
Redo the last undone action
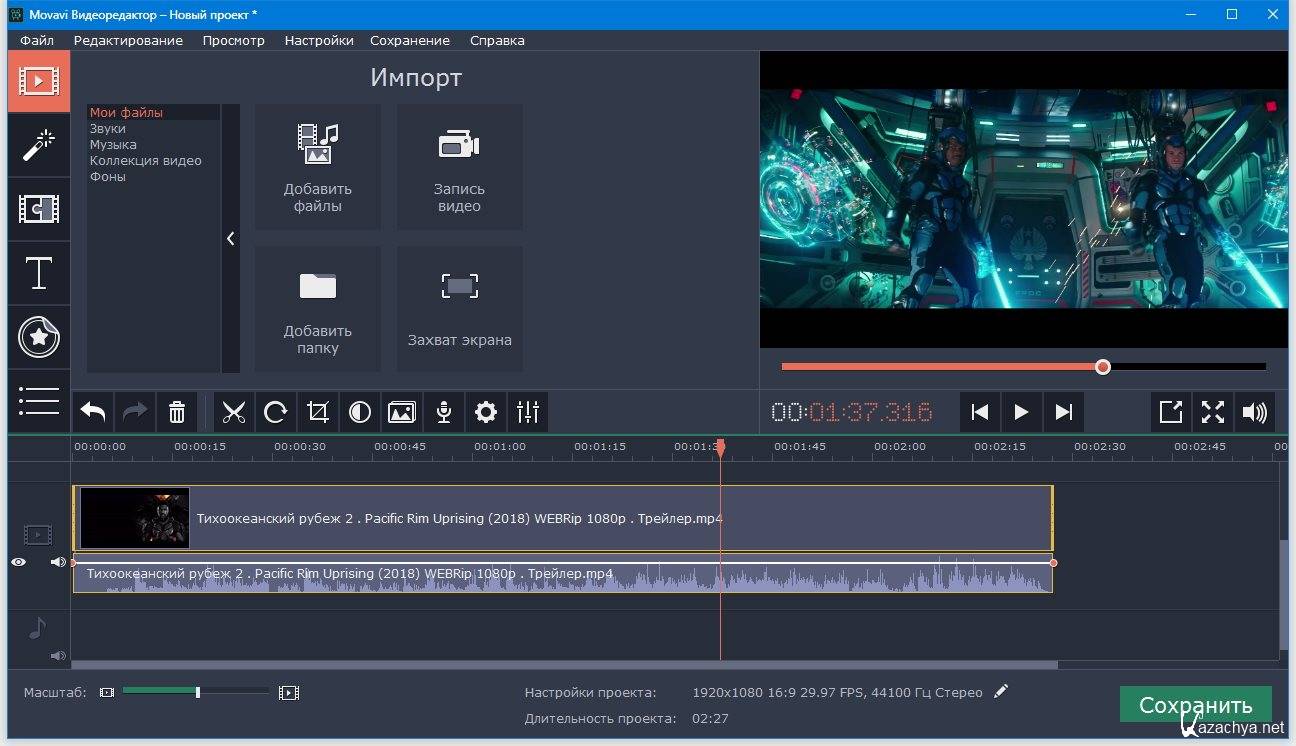click(135, 412)
